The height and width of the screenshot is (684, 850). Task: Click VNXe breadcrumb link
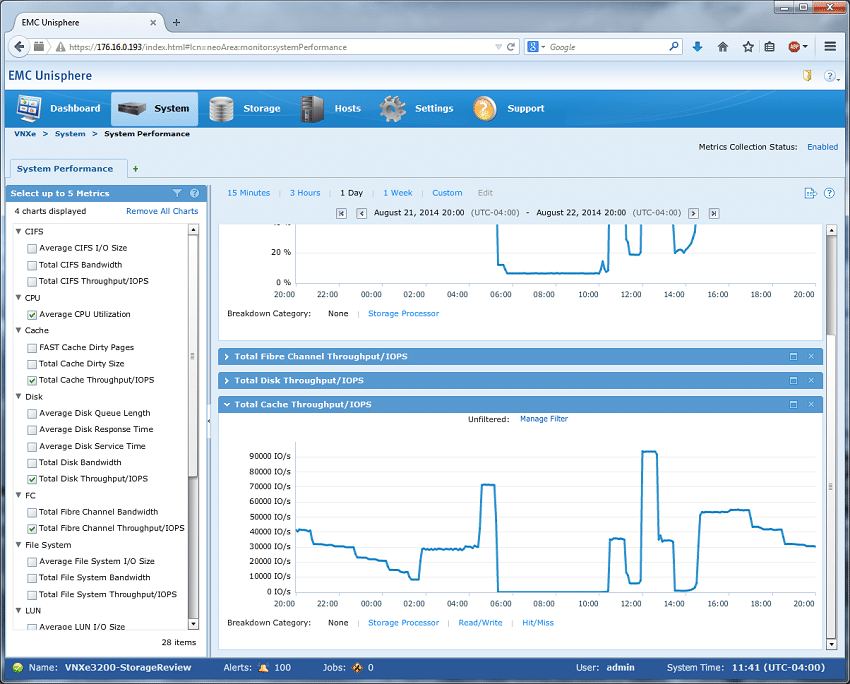point(25,134)
